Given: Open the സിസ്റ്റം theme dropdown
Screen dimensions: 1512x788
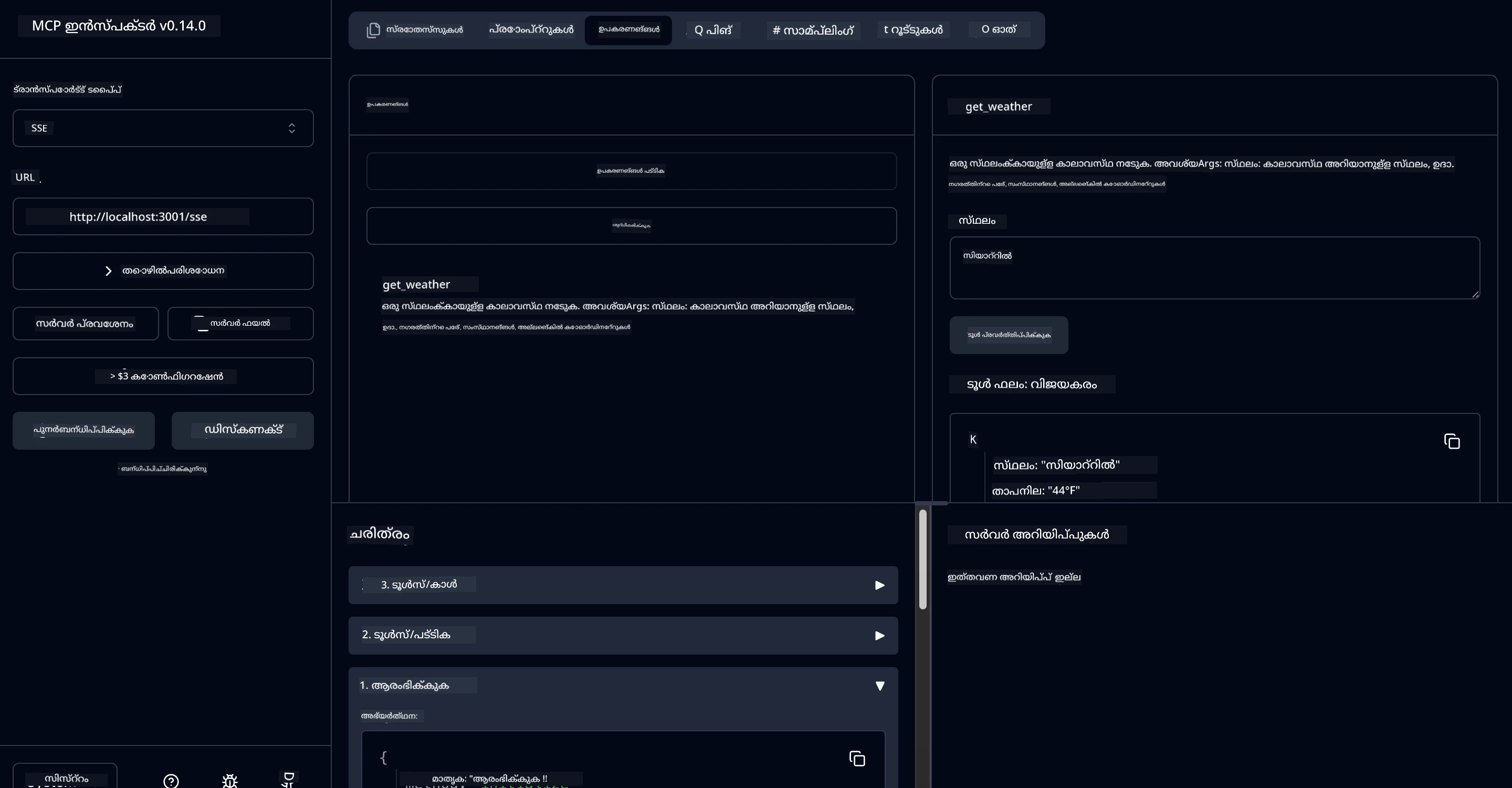Looking at the screenshot, I should coord(65,777).
